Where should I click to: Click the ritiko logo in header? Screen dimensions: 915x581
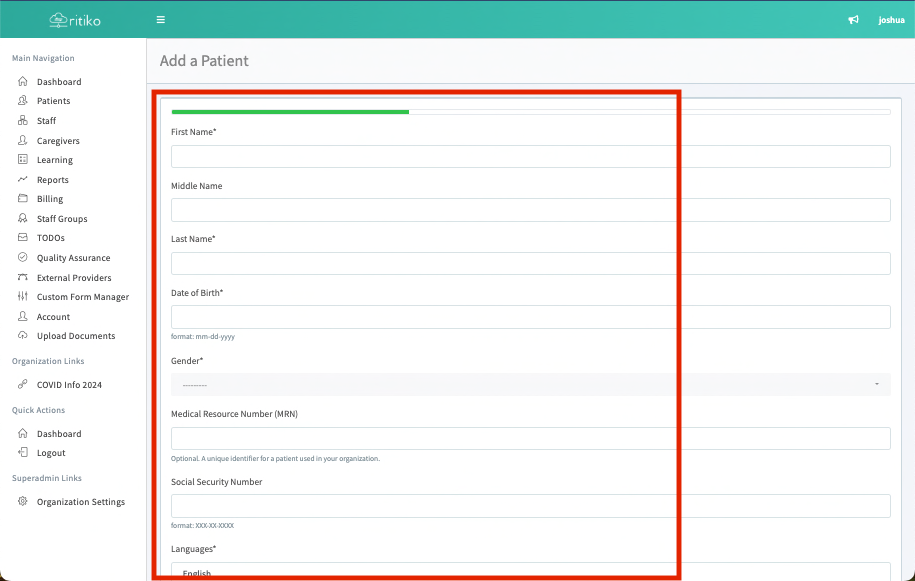[75, 20]
